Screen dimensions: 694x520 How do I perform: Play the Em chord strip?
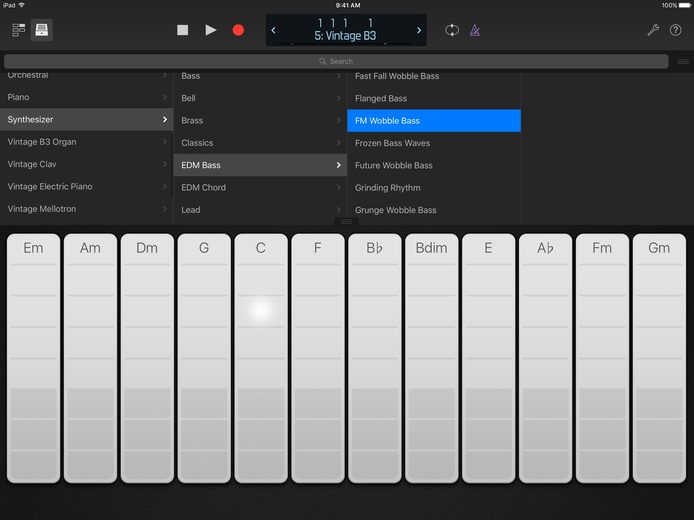[x=33, y=358]
